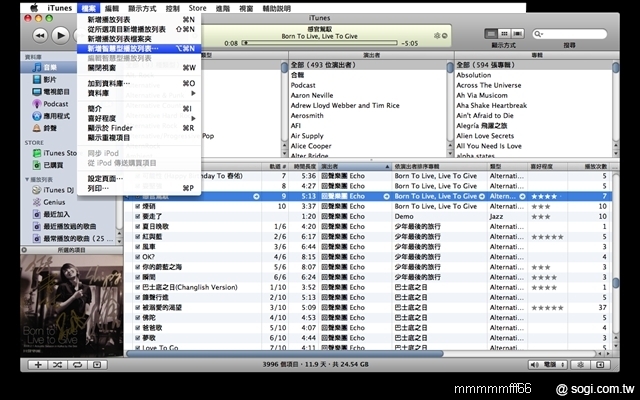The width and height of the screenshot is (640, 400).
Task: Open the Store menu in menu bar
Action: [197, 7]
